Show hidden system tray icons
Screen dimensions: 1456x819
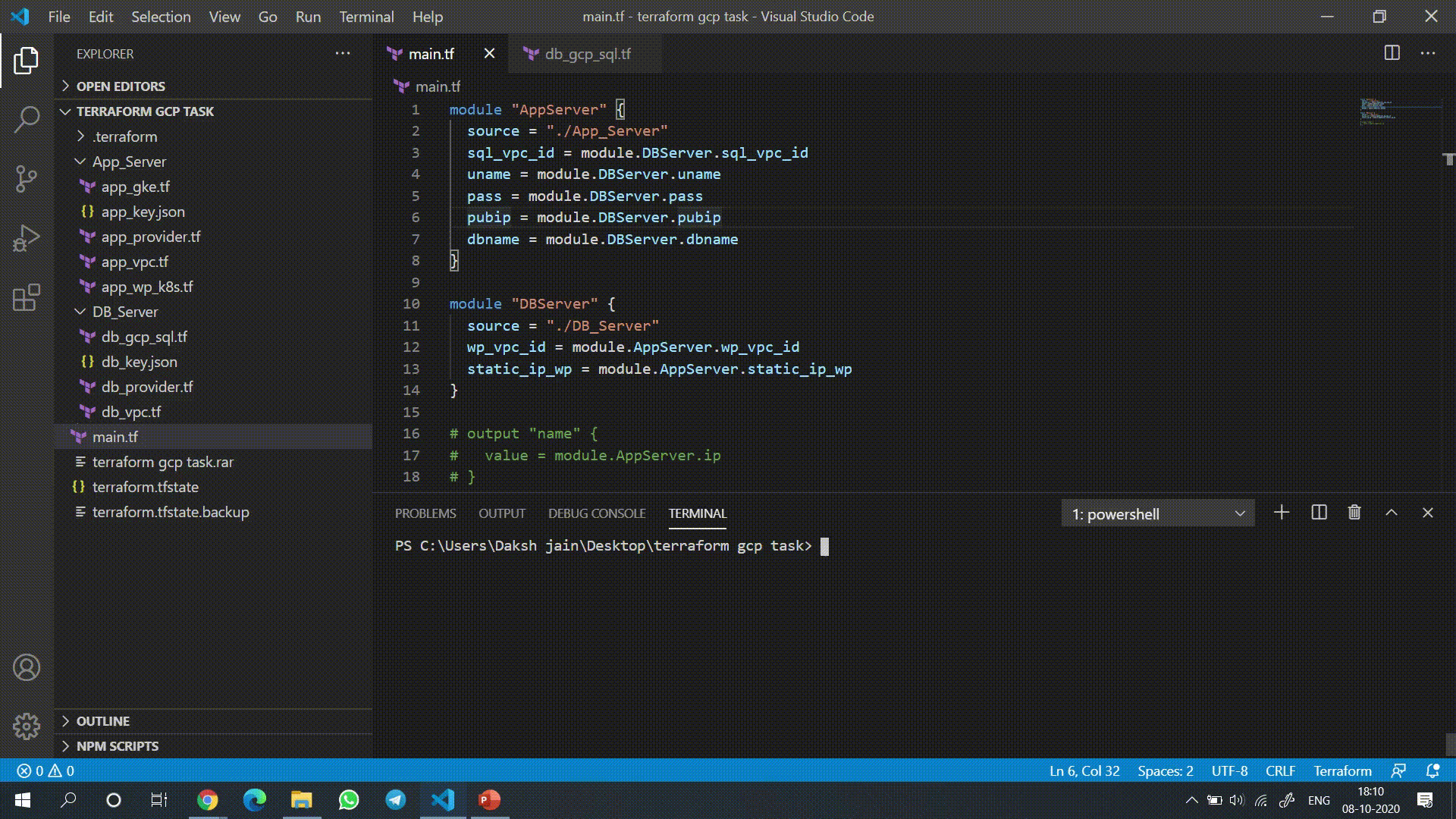(1191, 800)
